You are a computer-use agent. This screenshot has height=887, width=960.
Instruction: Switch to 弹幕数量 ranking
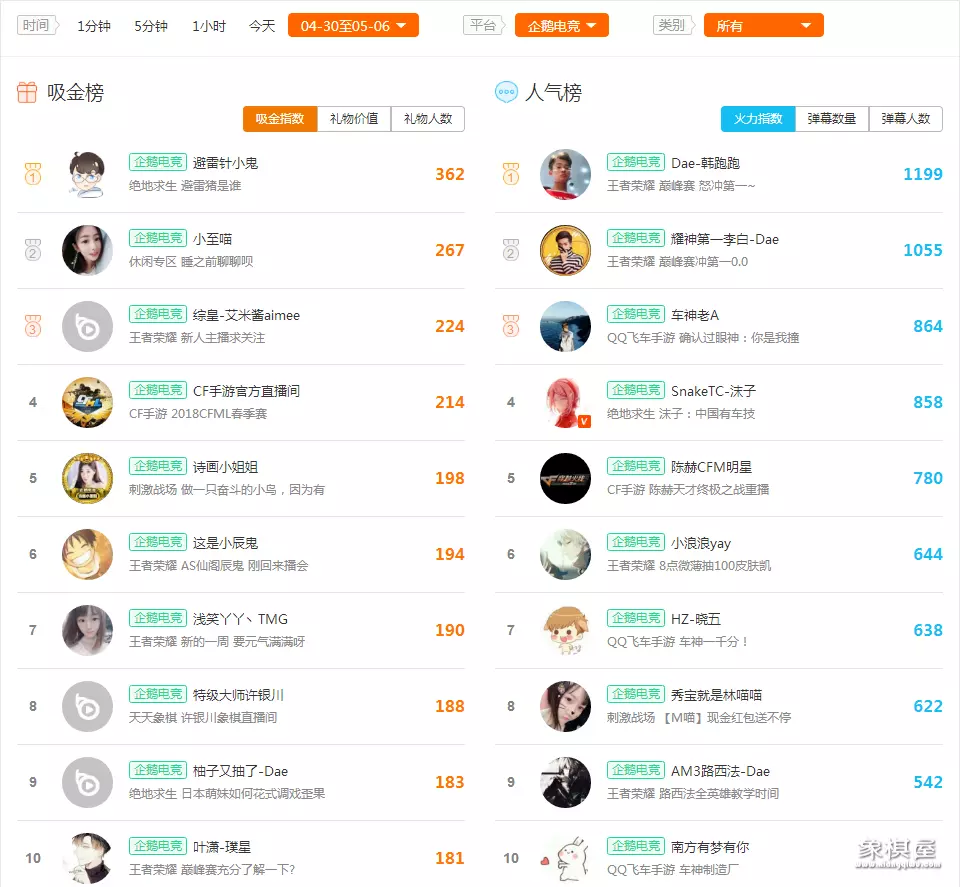831,119
